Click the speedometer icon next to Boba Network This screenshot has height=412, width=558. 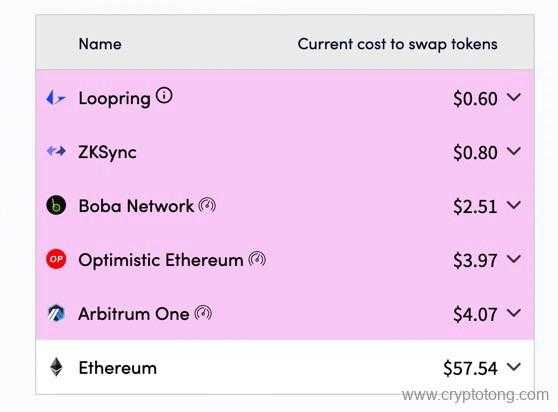pyautogui.click(x=207, y=205)
